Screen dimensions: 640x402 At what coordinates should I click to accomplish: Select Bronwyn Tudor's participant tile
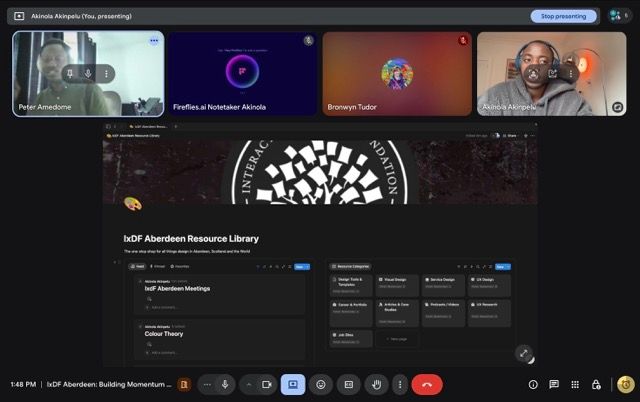point(397,74)
